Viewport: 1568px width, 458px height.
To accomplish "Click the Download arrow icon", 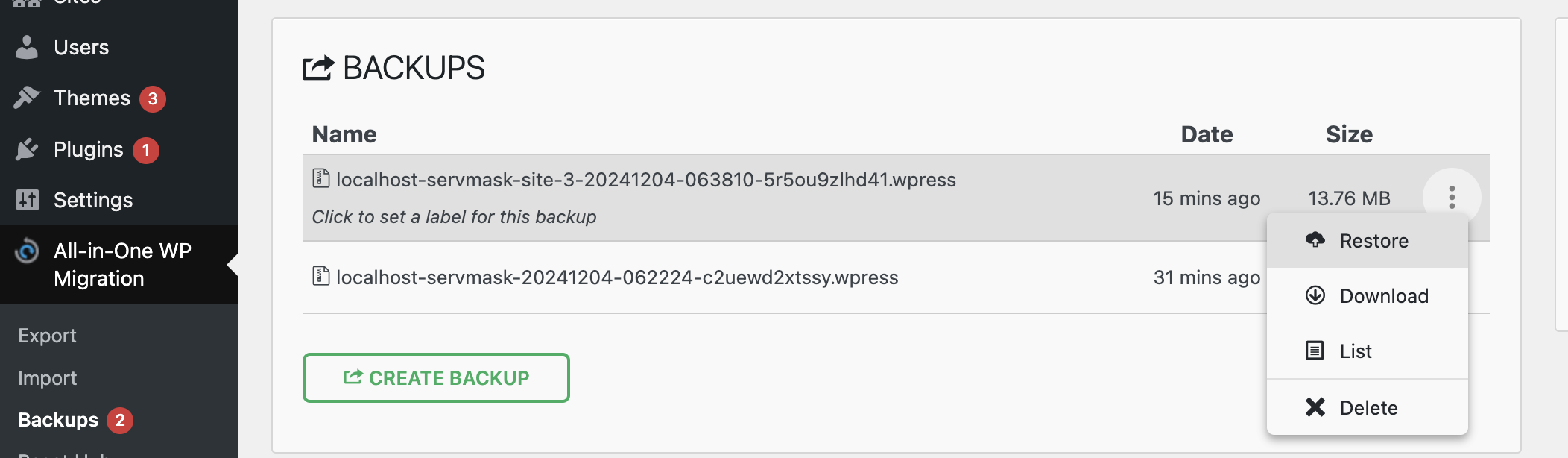I will (1315, 295).
